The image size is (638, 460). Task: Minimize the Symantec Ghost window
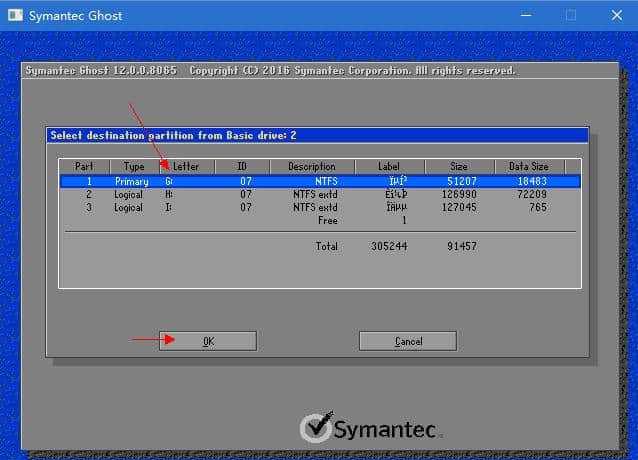[x=526, y=15]
